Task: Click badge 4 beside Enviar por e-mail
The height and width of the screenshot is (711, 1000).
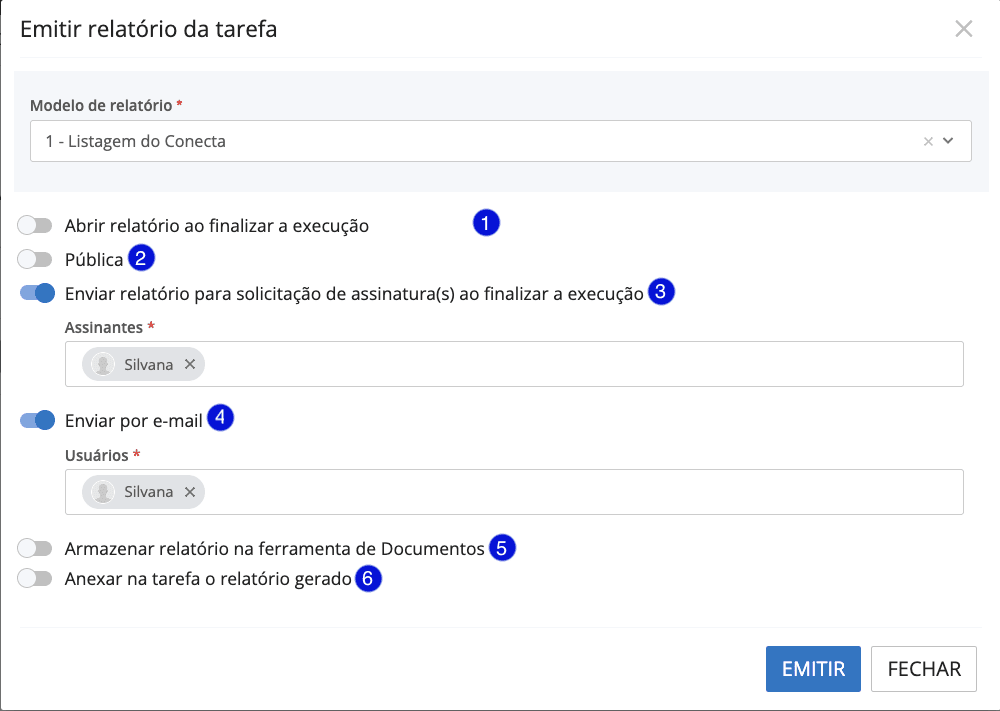Action: coord(220,418)
